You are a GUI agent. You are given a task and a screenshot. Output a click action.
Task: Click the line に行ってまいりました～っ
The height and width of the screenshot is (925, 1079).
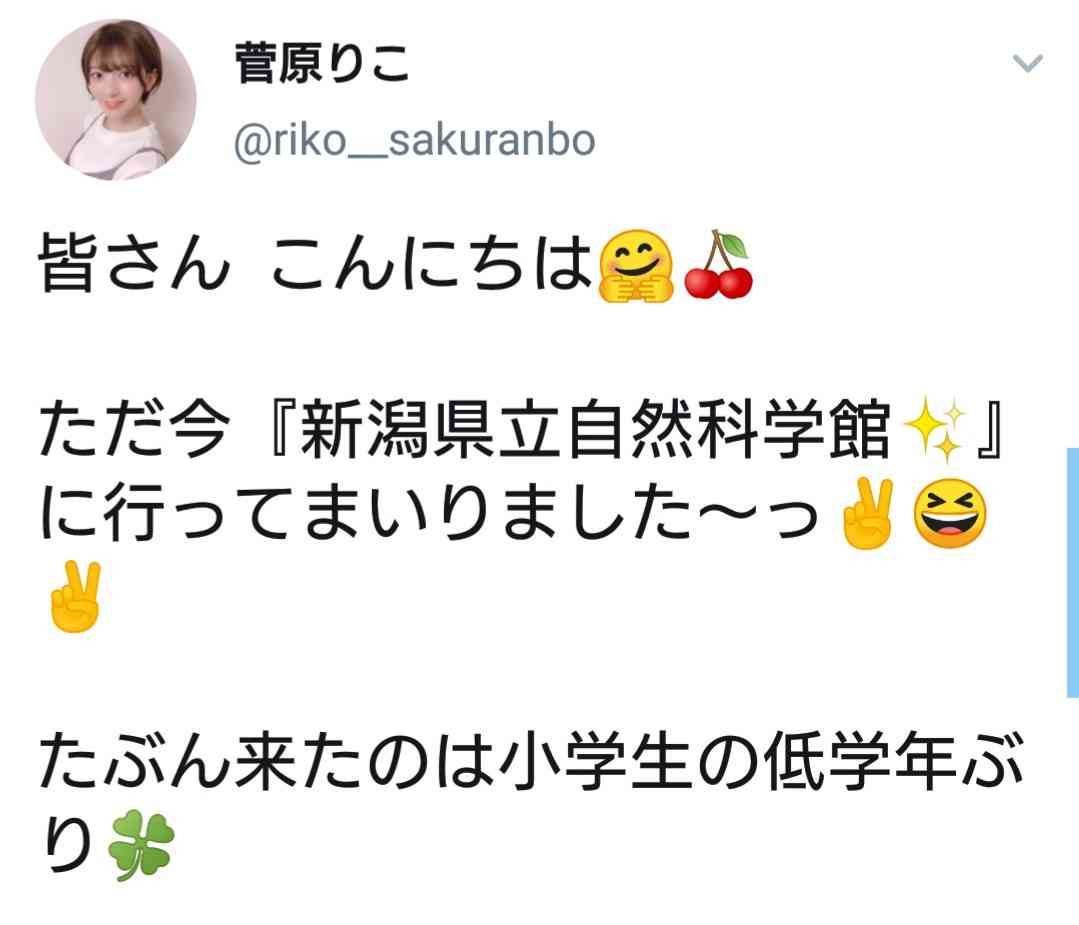click(x=430, y=515)
